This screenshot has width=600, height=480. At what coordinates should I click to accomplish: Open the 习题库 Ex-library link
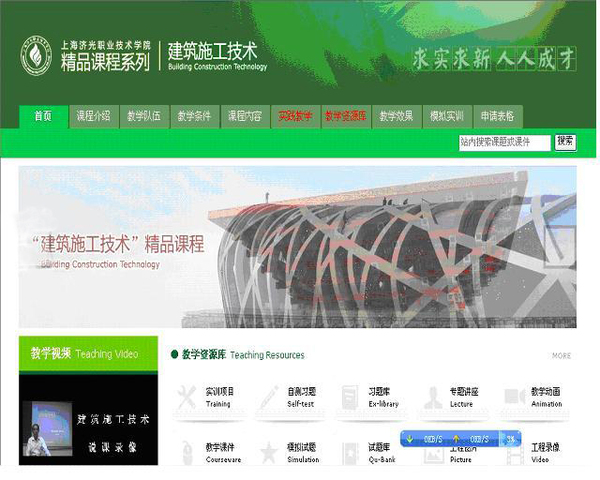[383, 397]
